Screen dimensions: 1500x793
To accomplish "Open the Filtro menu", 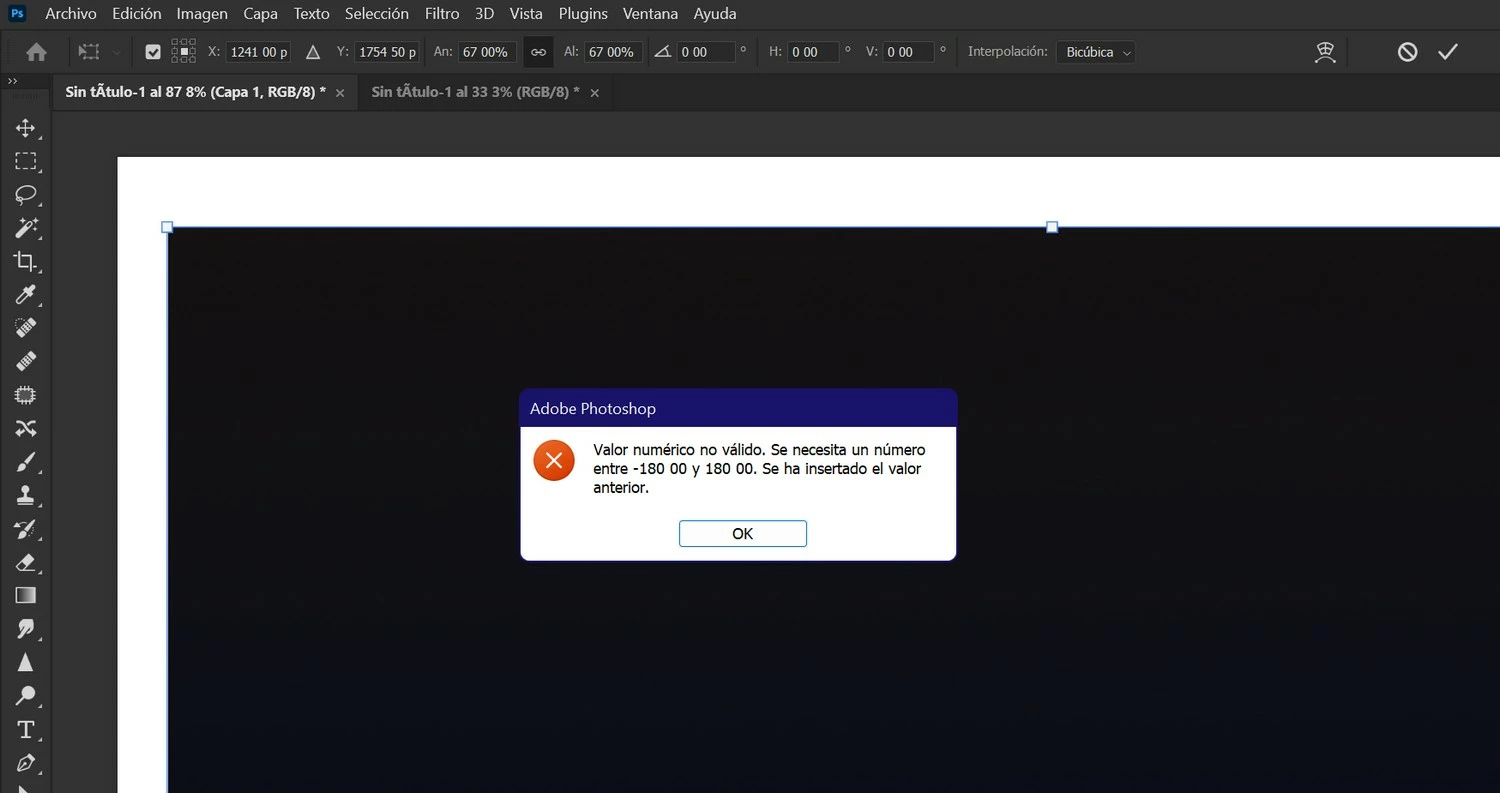I will pos(442,14).
